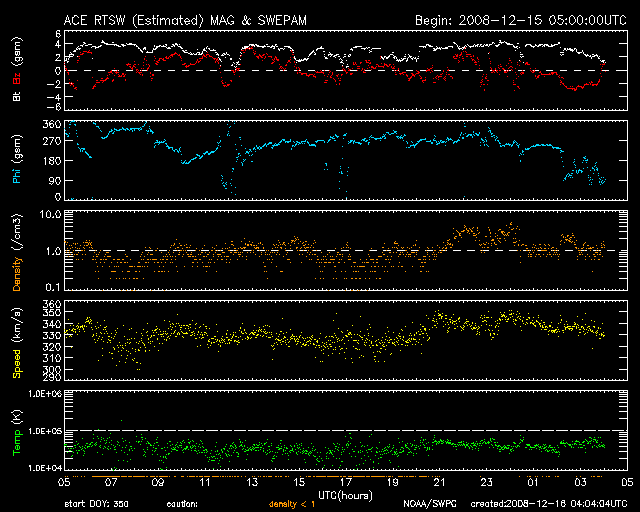
Task: Click the 'UTC(hours)' x-axis title
Action: [x=345, y=496]
